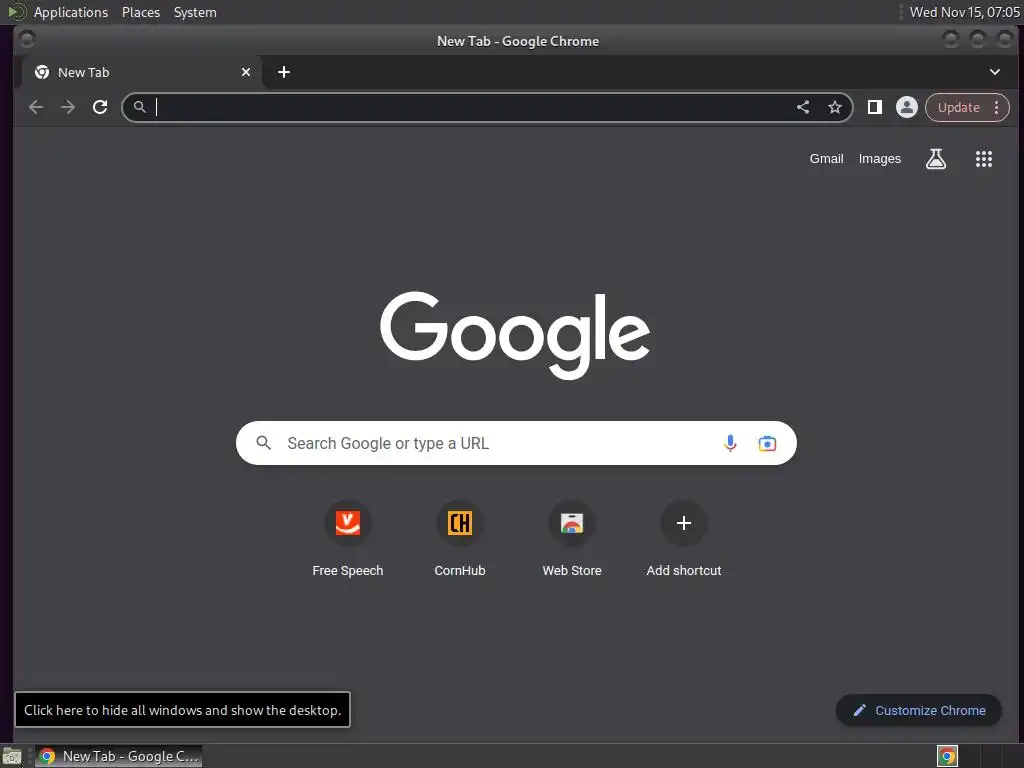Close the New Tab tab

coord(246,72)
